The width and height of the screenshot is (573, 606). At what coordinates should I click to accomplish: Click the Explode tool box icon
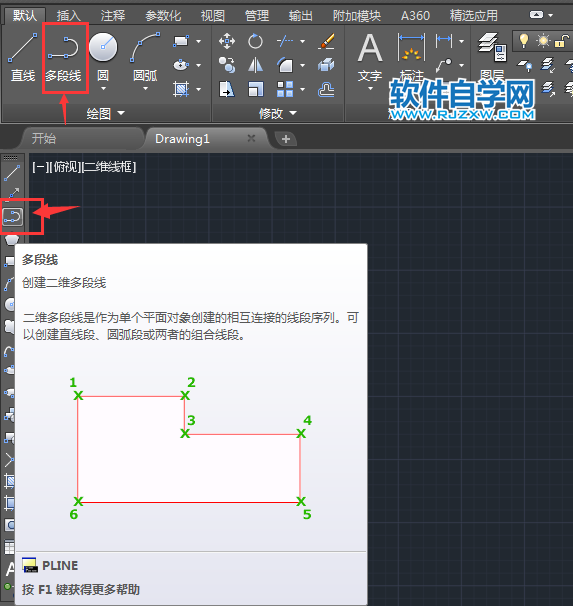[x=326, y=65]
